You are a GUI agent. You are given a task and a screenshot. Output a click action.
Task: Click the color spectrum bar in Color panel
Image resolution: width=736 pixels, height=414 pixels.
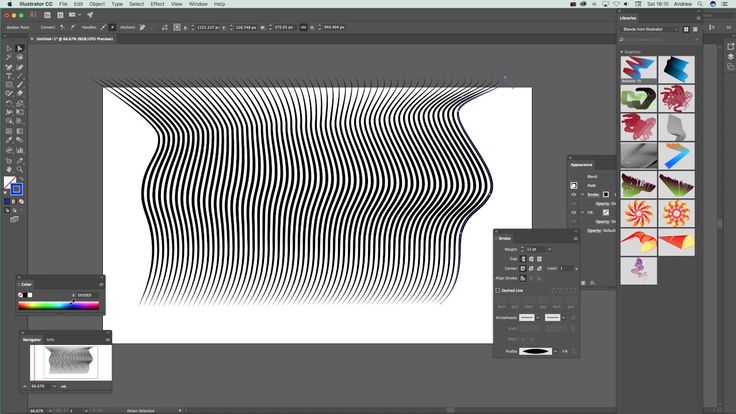[x=58, y=306]
